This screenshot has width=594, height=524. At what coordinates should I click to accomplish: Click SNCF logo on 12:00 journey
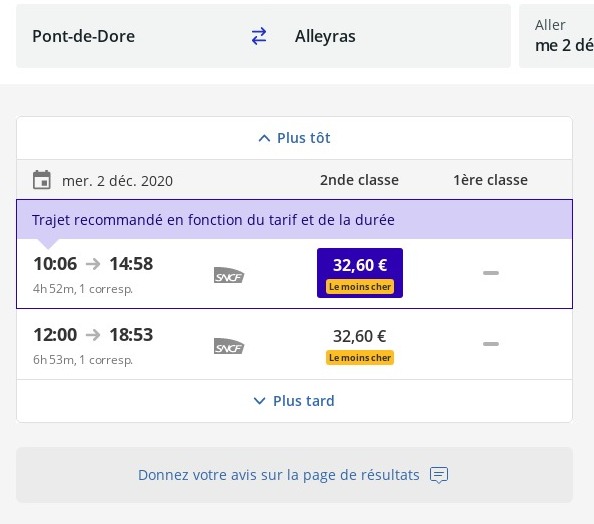229,346
